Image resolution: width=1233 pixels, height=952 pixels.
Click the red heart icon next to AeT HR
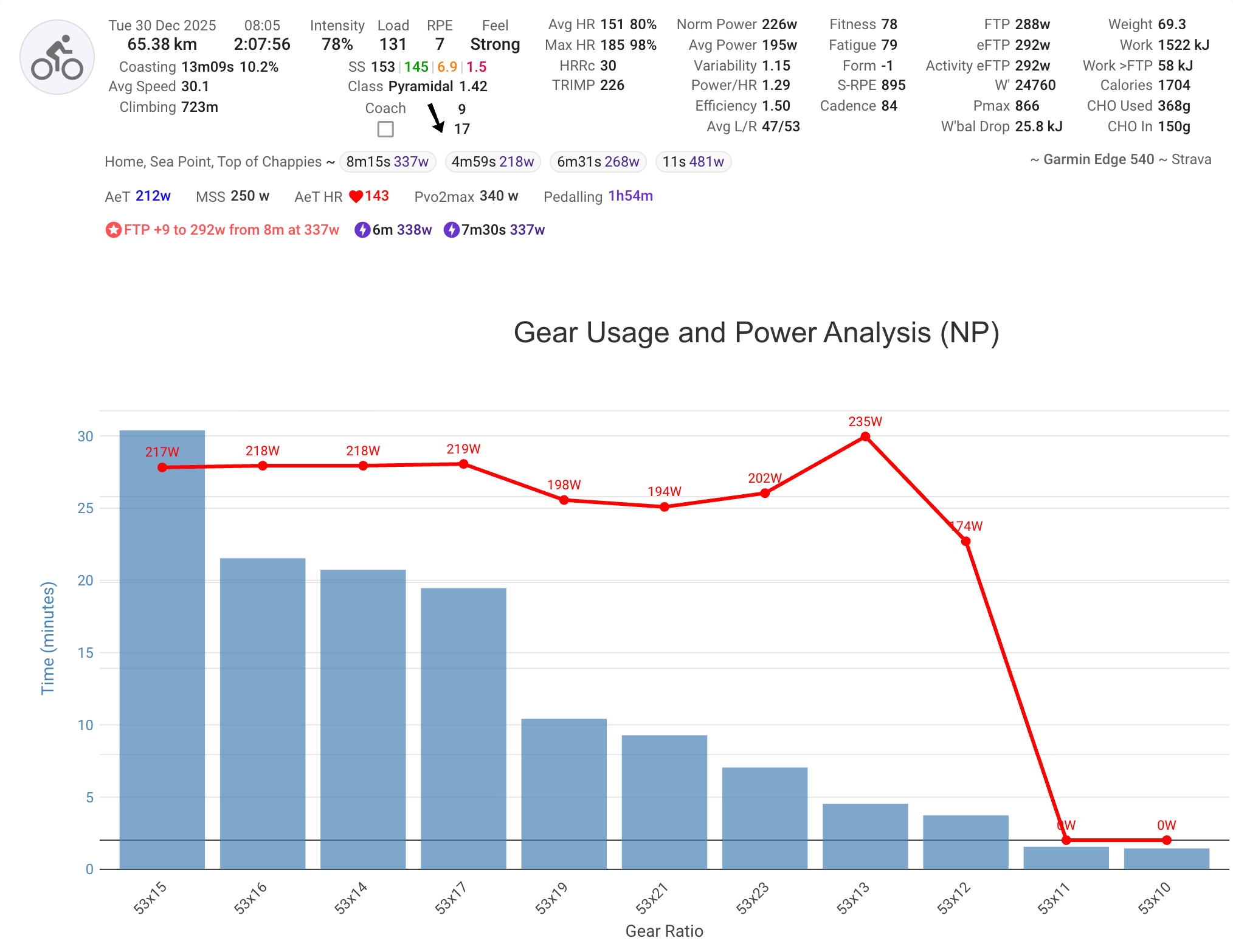(x=356, y=196)
